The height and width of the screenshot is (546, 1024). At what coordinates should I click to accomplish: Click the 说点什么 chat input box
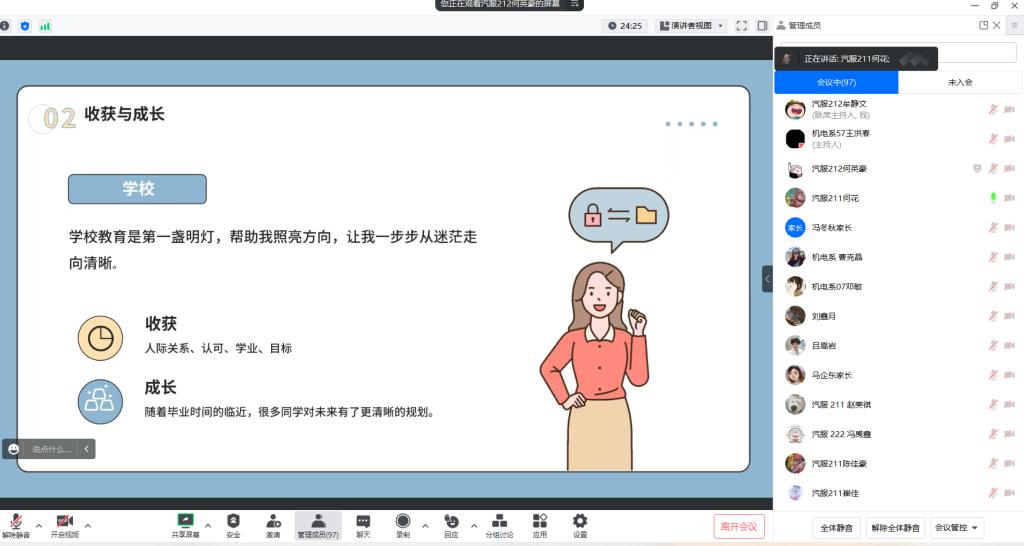click(x=51, y=449)
